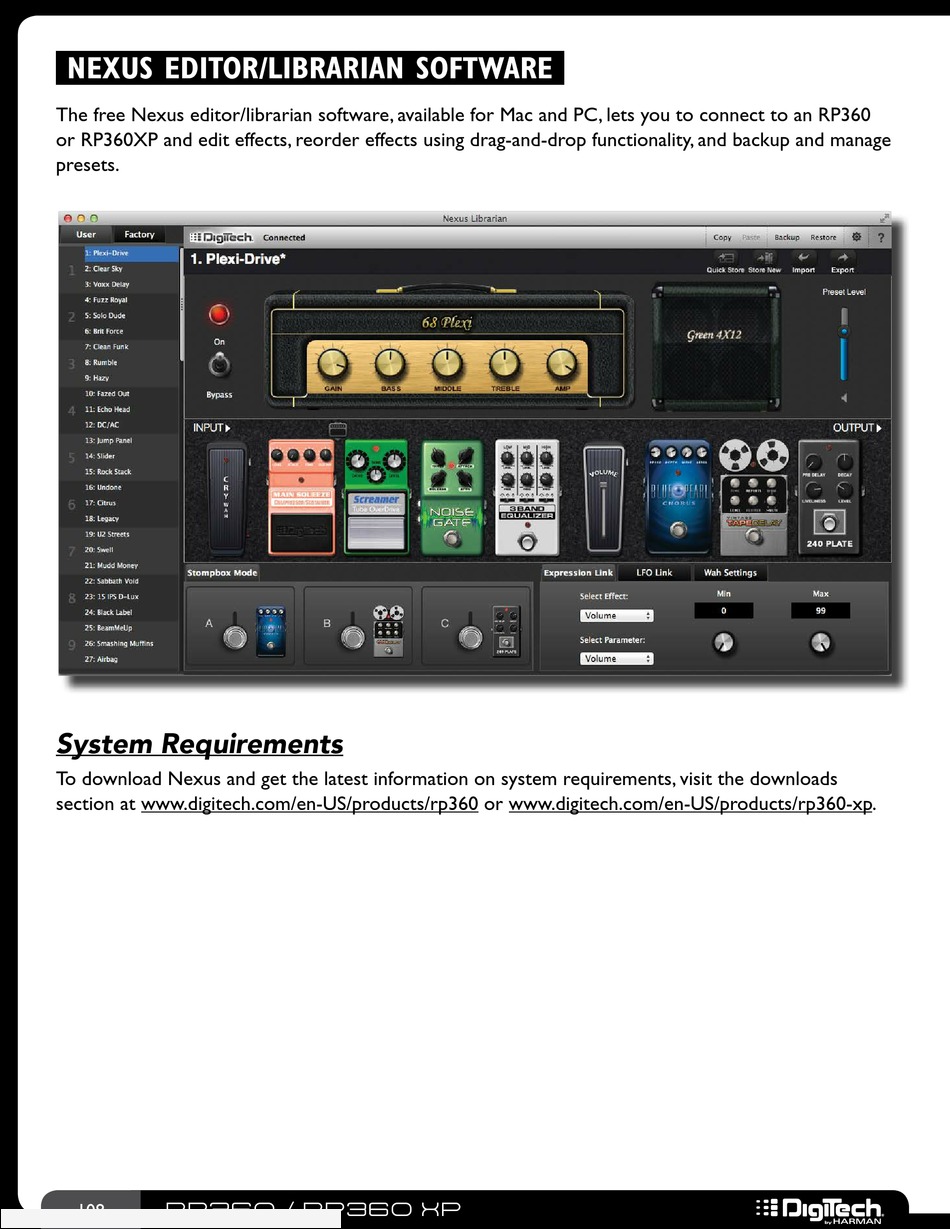Toggle the red On LED indicator
950x1229 pixels.
point(218,316)
